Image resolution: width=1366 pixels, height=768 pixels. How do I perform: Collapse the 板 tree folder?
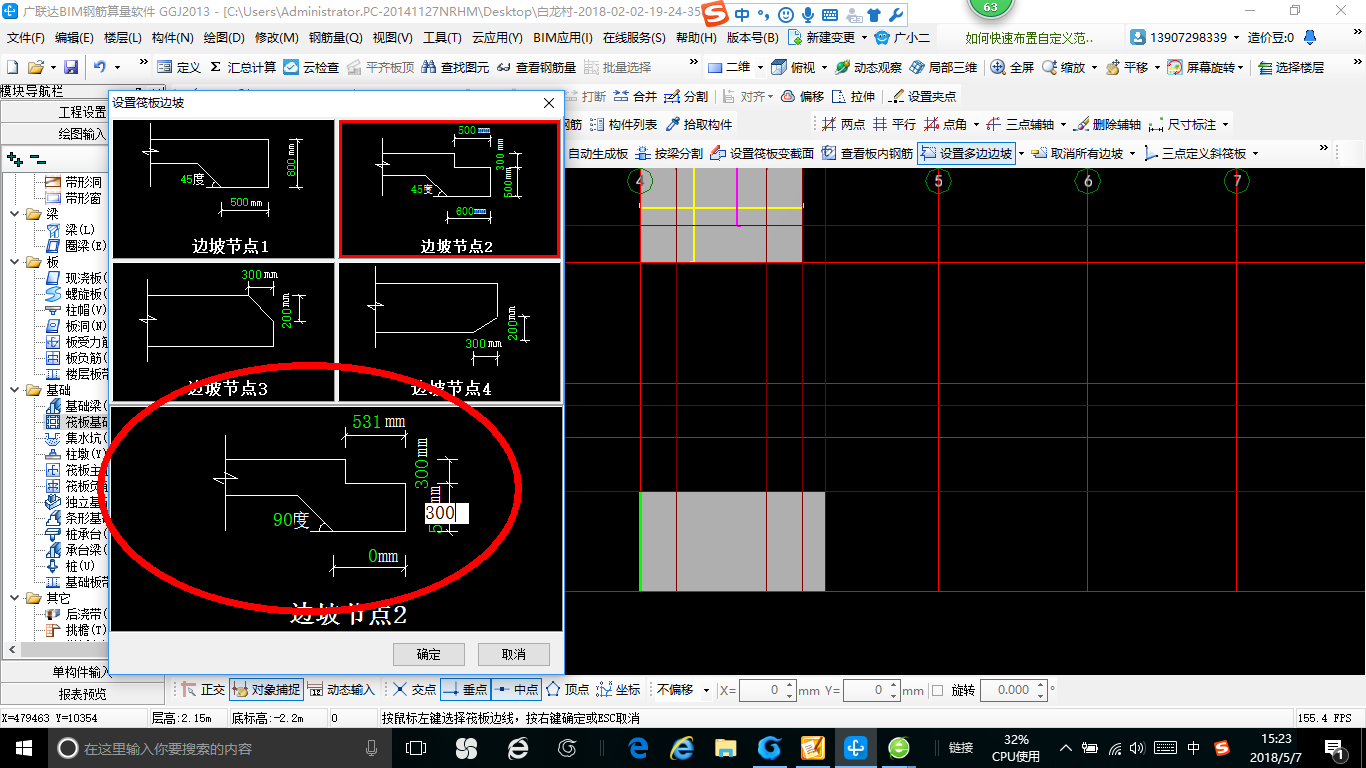[14, 262]
